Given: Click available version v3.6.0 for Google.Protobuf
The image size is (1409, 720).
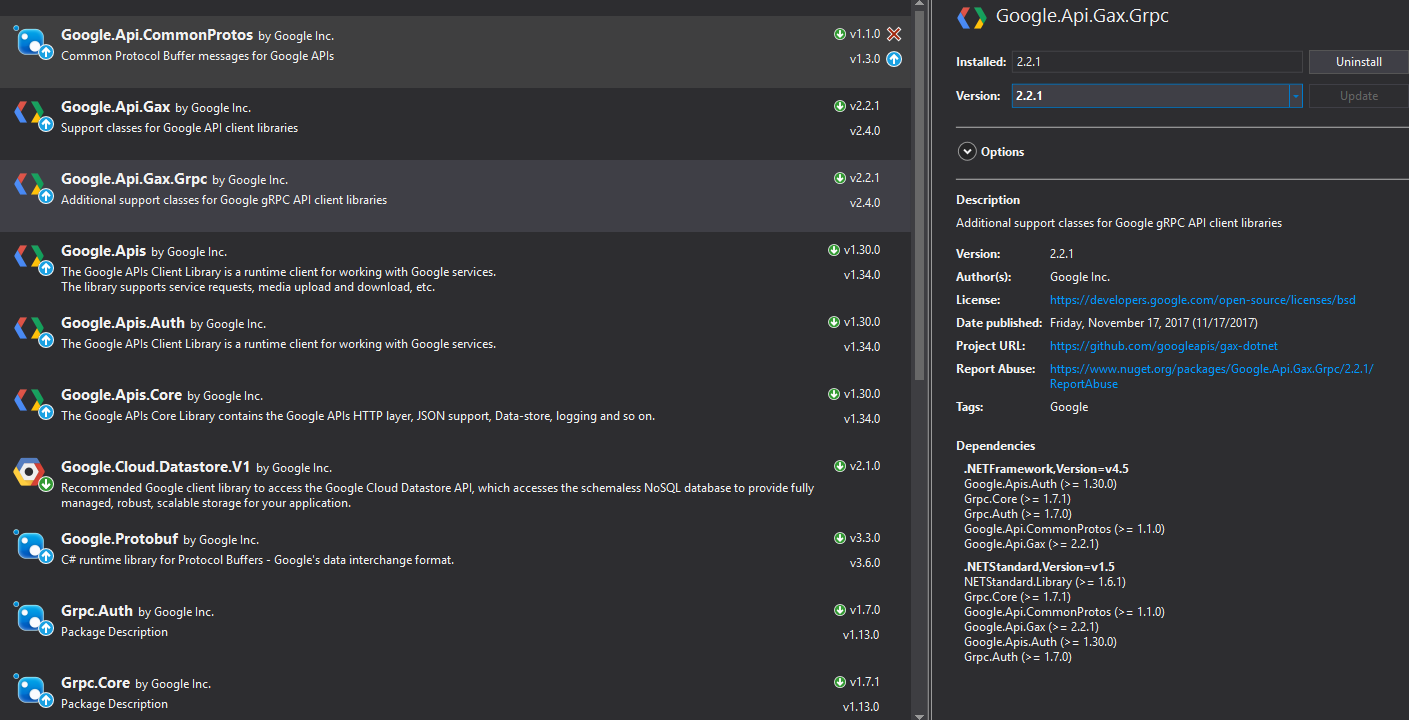Looking at the screenshot, I should point(865,563).
